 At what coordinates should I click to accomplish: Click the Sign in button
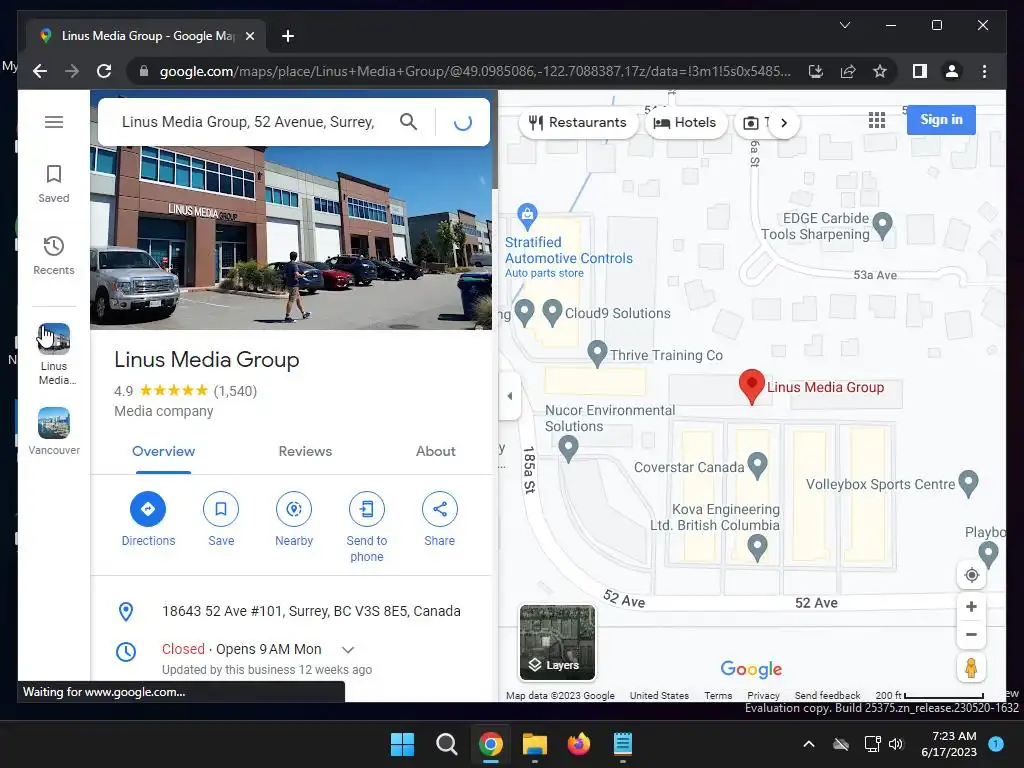(941, 120)
